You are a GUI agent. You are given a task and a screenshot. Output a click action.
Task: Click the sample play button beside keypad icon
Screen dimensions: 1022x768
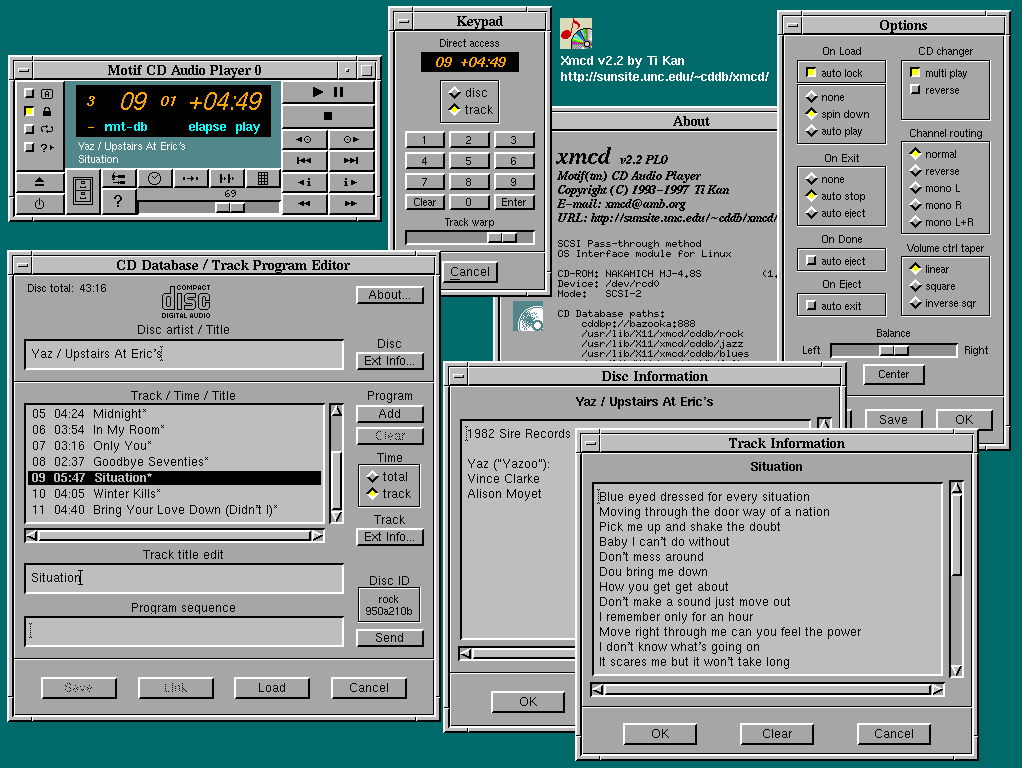(226, 179)
